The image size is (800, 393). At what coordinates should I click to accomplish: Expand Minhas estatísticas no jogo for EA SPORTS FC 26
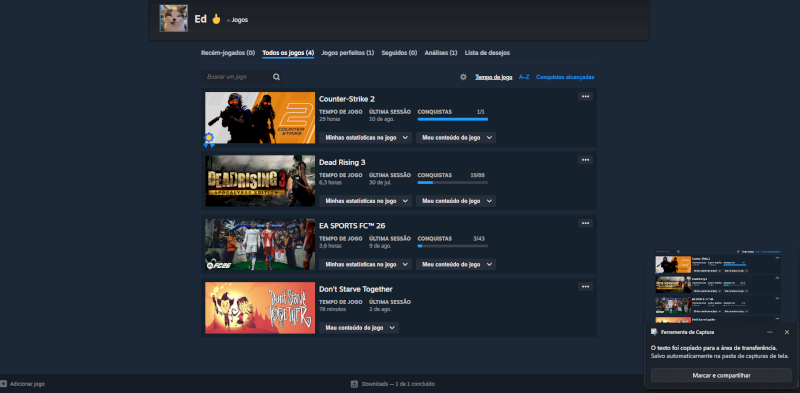(x=365, y=264)
